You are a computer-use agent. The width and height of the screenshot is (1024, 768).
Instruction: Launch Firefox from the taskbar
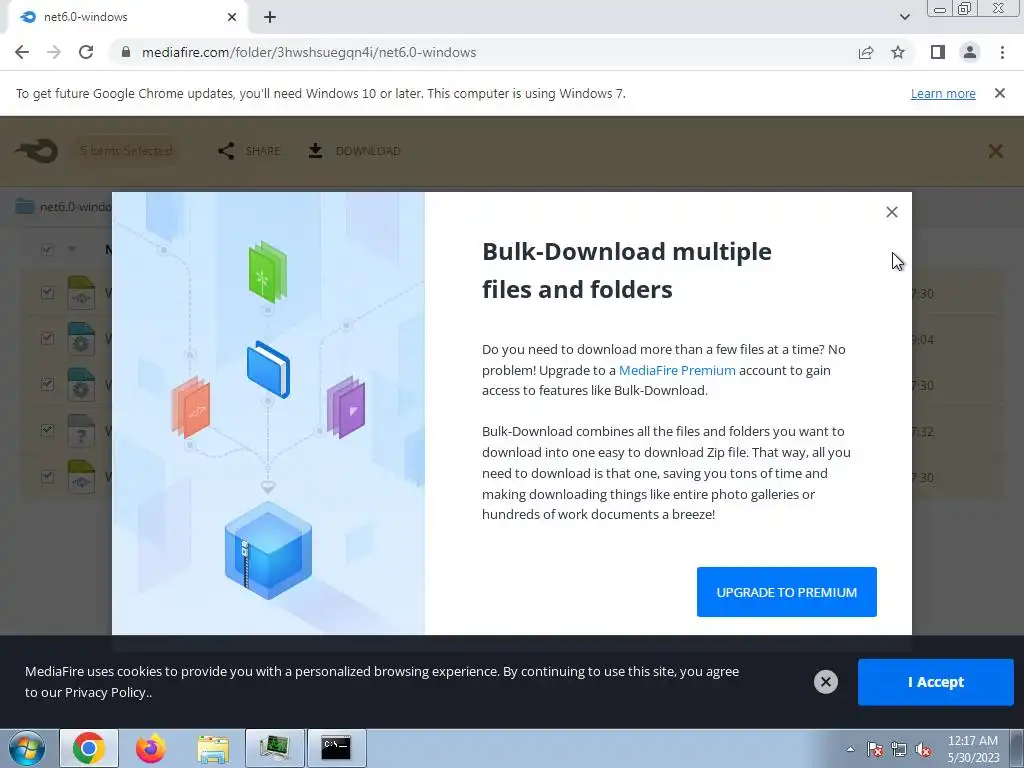click(x=151, y=748)
